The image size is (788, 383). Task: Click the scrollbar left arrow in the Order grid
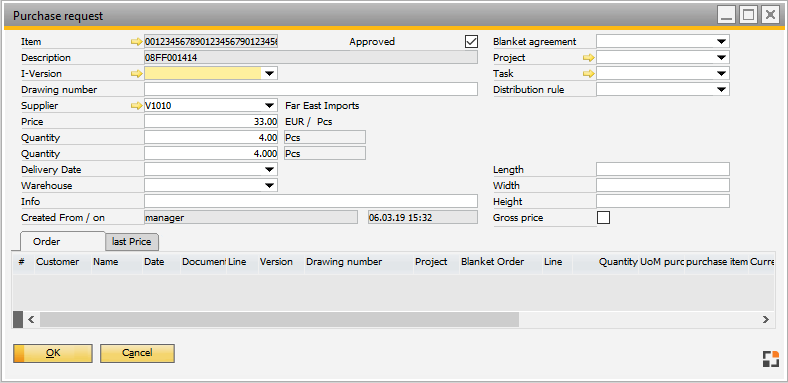pyautogui.click(x=31, y=319)
